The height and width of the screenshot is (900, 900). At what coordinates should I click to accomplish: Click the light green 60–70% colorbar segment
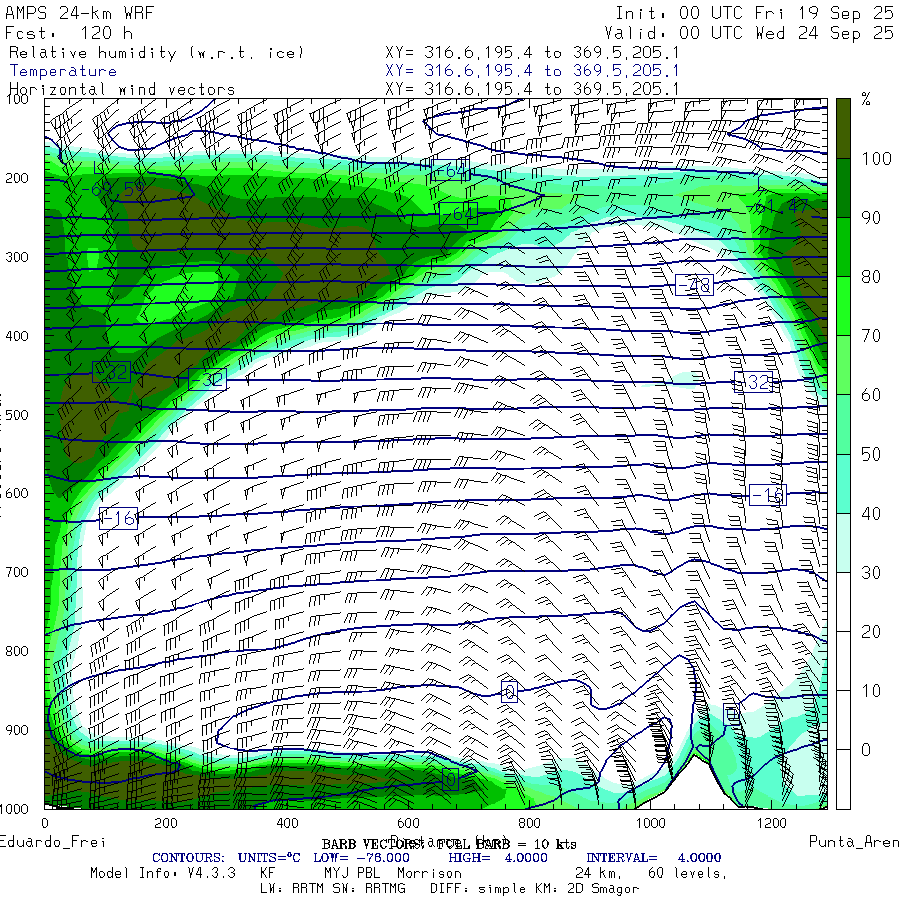point(843,365)
